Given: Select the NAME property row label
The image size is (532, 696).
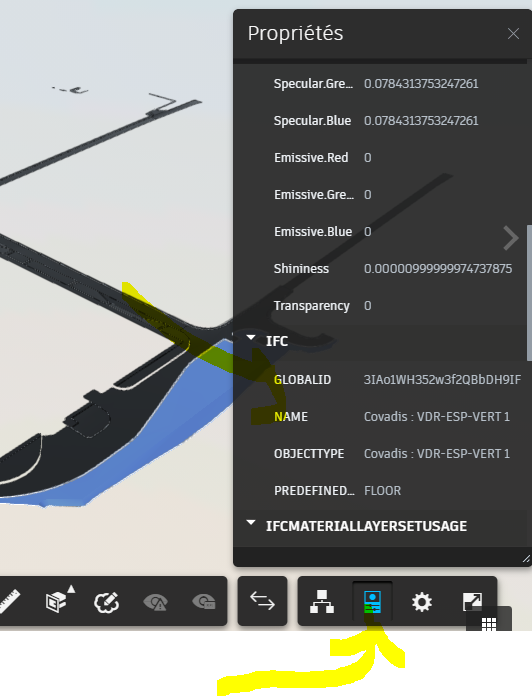Looking at the screenshot, I should [291, 416].
